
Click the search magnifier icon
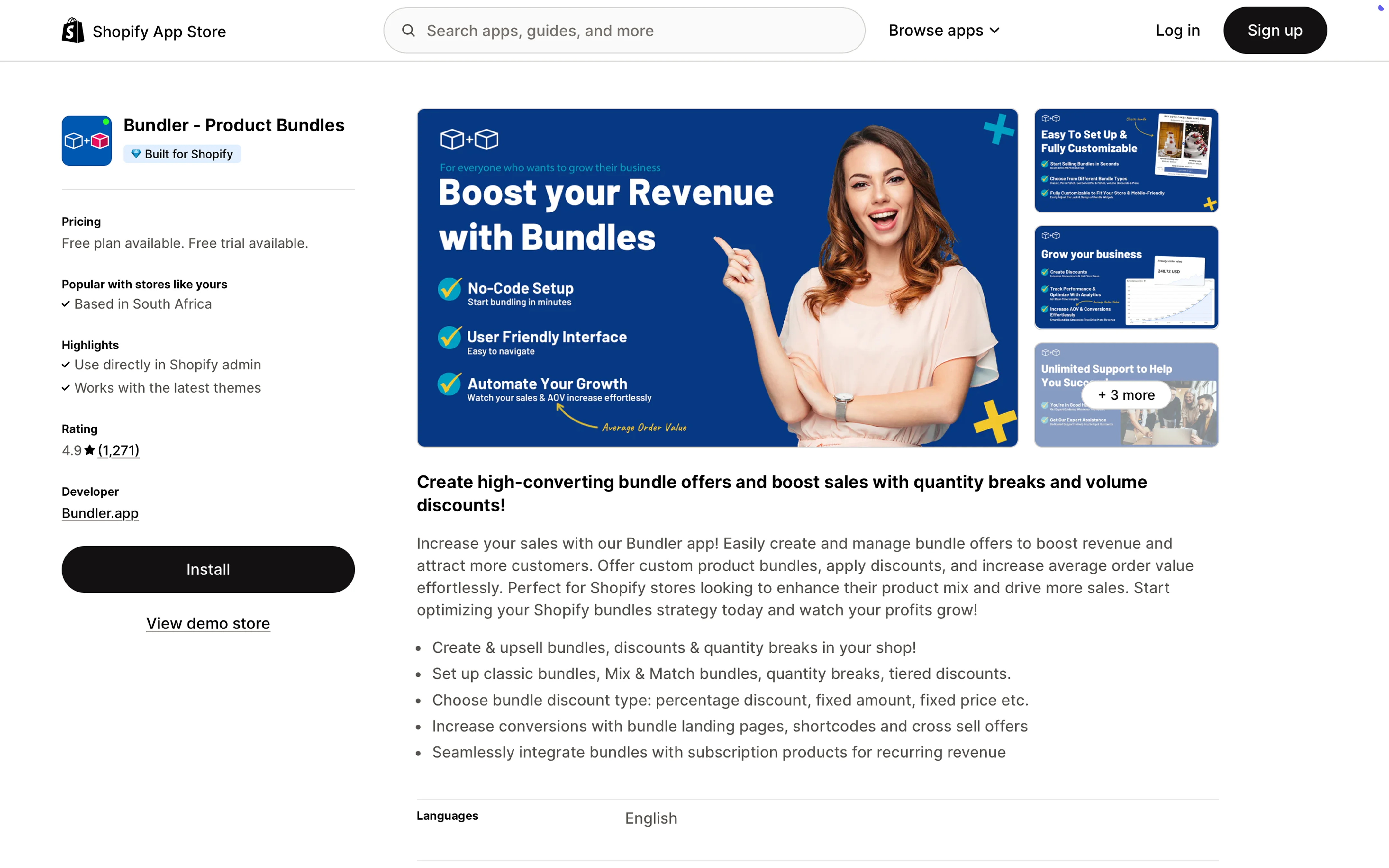click(408, 31)
